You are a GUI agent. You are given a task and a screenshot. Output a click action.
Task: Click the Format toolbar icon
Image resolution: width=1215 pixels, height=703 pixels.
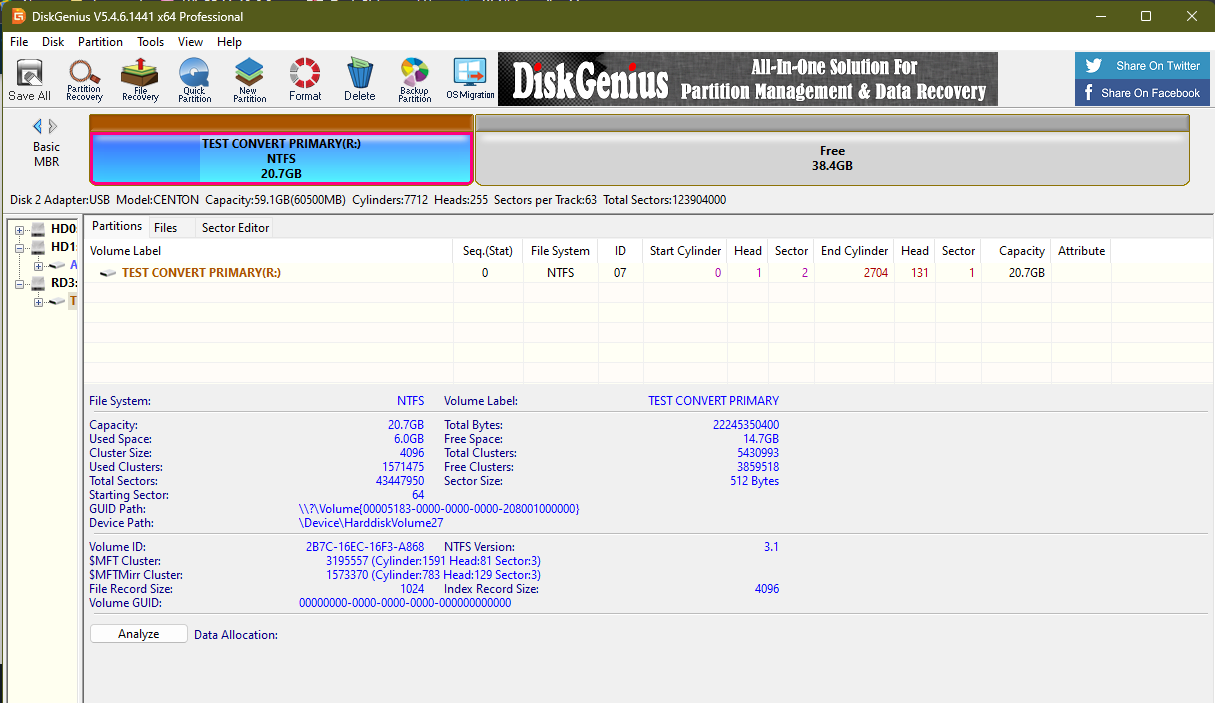click(x=305, y=80)
